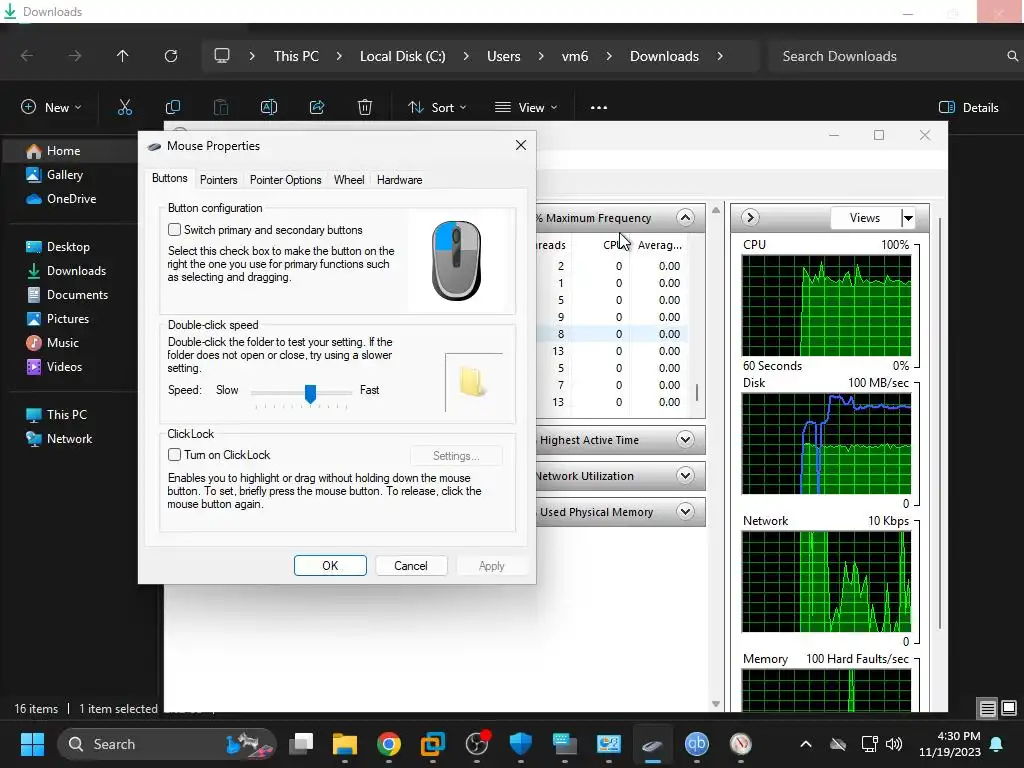Viewport: 1024px width, 768px height.
Task: Open Pictures in the sidebar
Action: pyautogui.click(x=67, y=319)
